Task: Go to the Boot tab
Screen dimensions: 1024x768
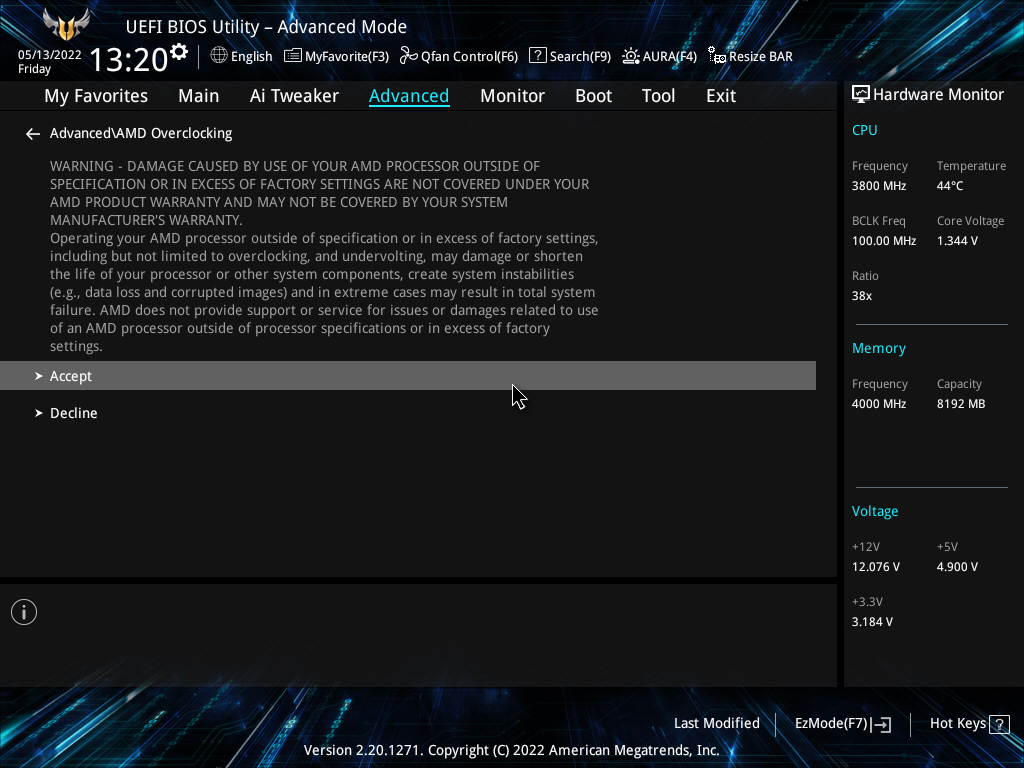Action: (x=593, y=96)
